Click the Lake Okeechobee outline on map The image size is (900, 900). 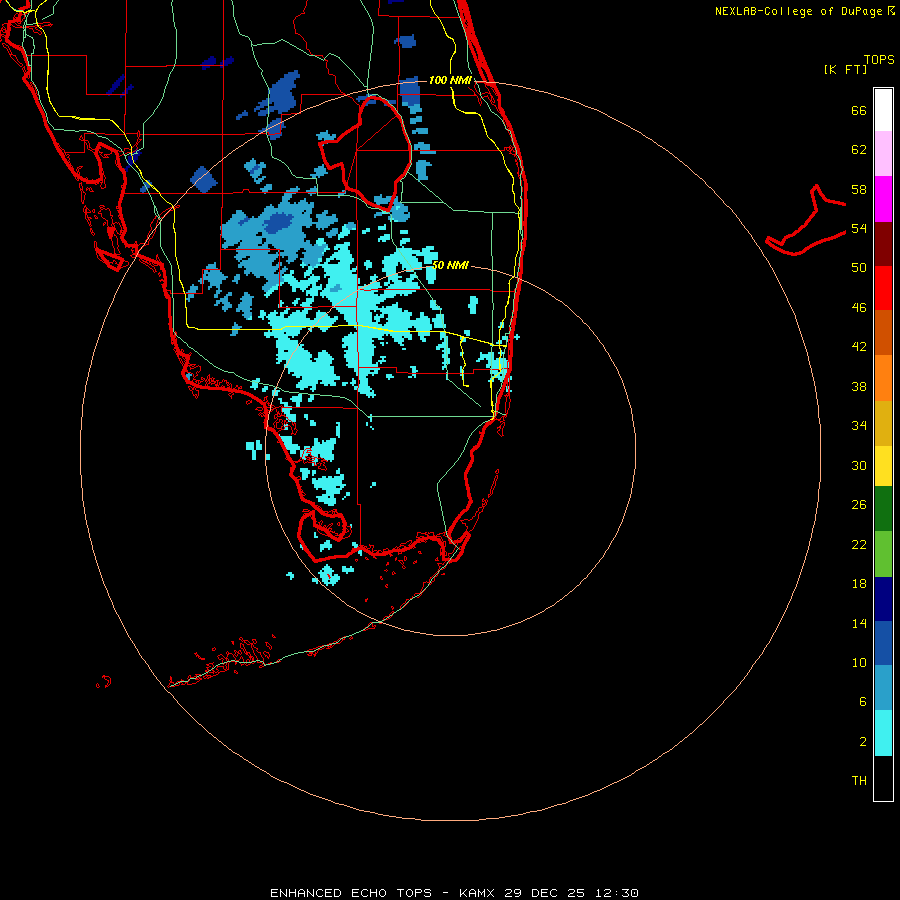click(x=364, y=152)
